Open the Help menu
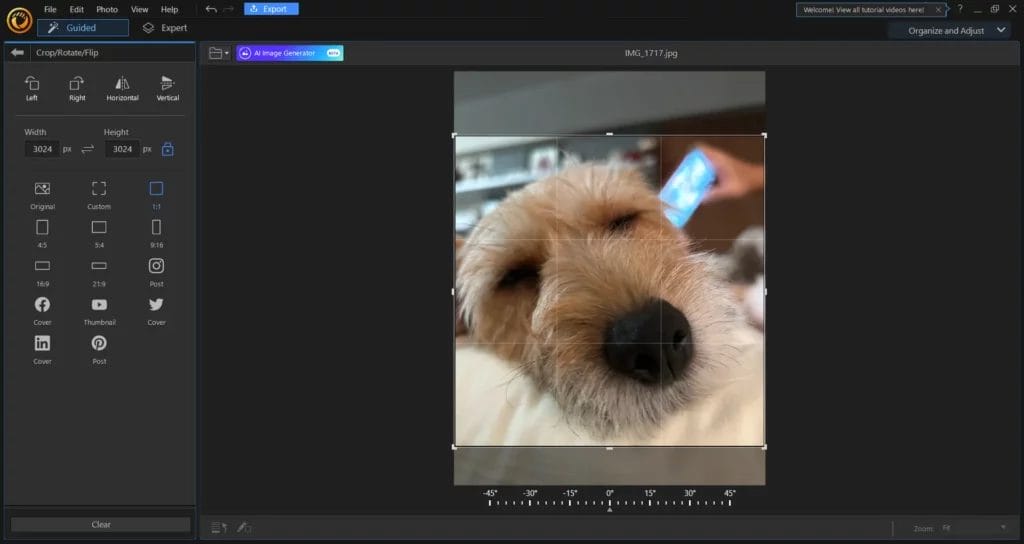 tap(169, 9)
